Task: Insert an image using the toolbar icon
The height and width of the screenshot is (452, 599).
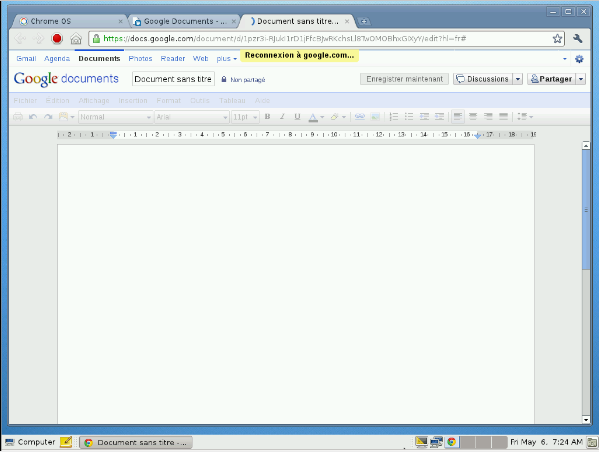Action: (375, 117)
